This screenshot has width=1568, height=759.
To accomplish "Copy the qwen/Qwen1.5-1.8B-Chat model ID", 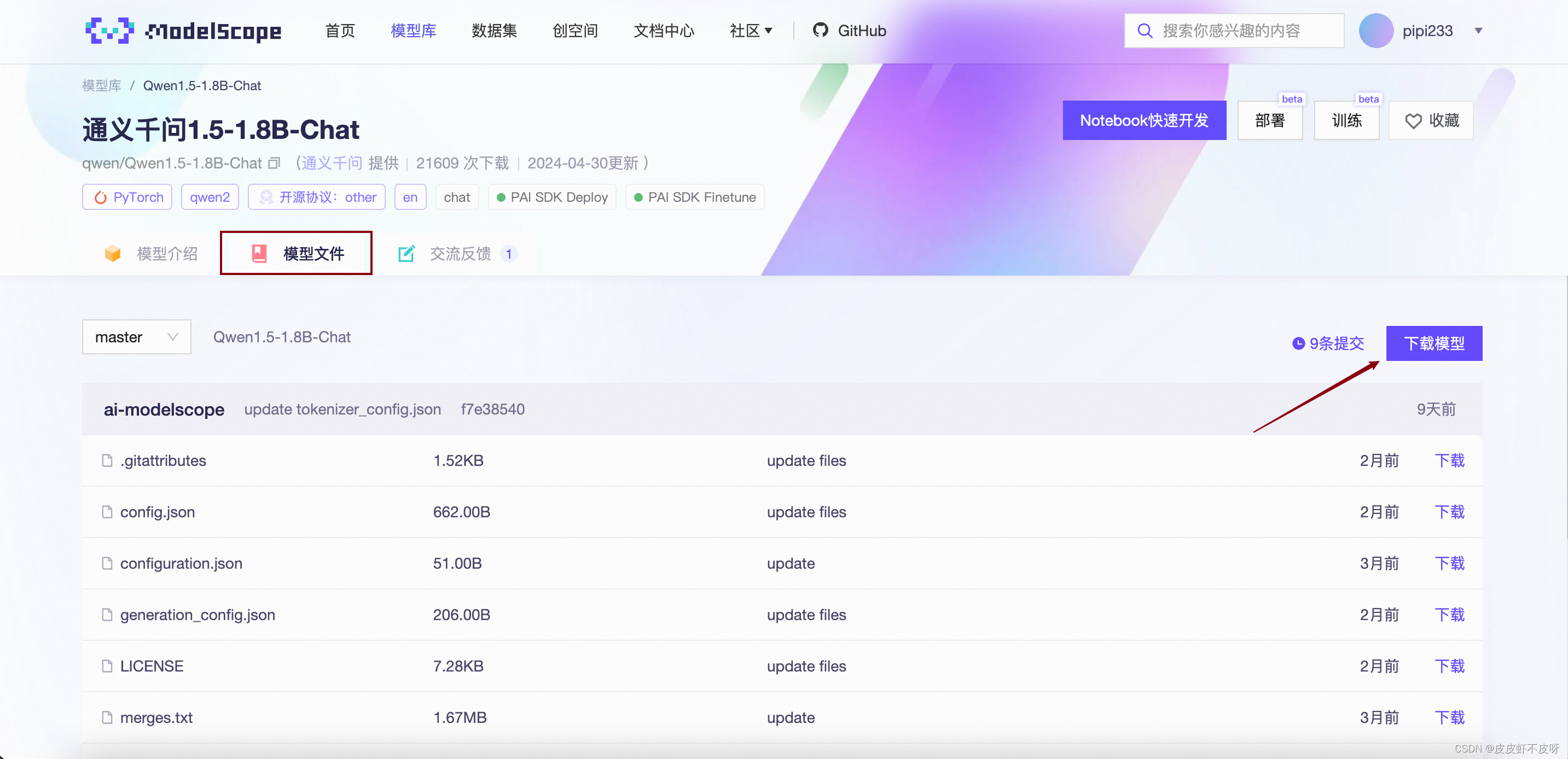I will [275, 163].
